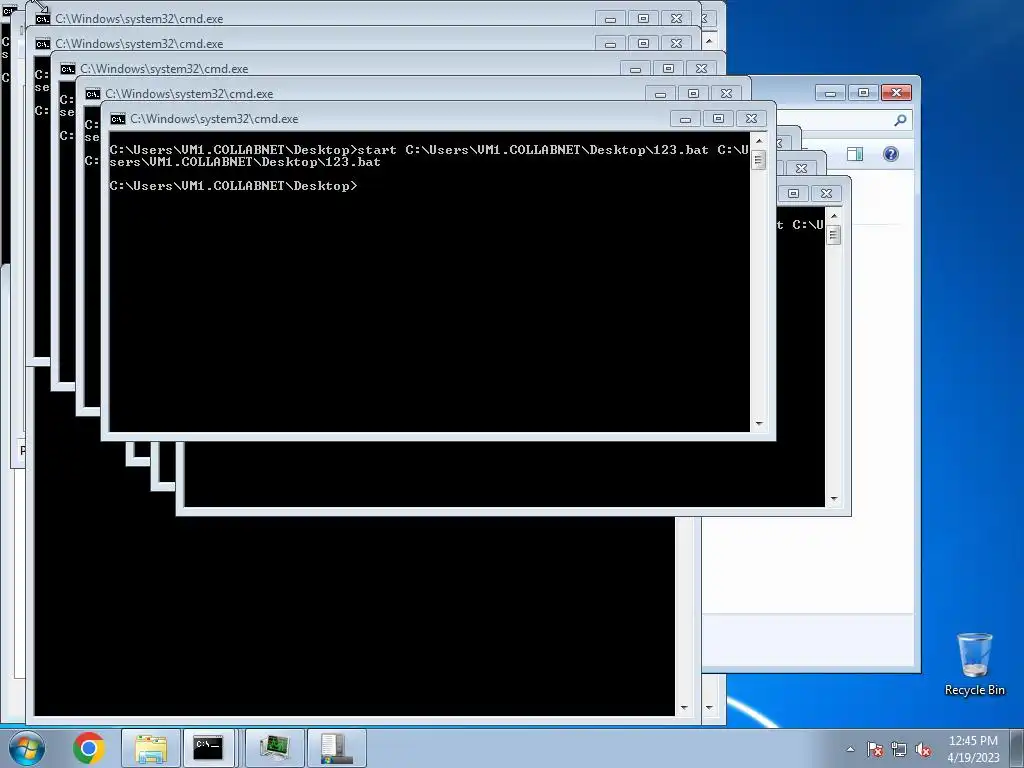The image size is (1024, 768).
Task: Select the cmd.exe group on the taskbar
Action: [209, 748]
